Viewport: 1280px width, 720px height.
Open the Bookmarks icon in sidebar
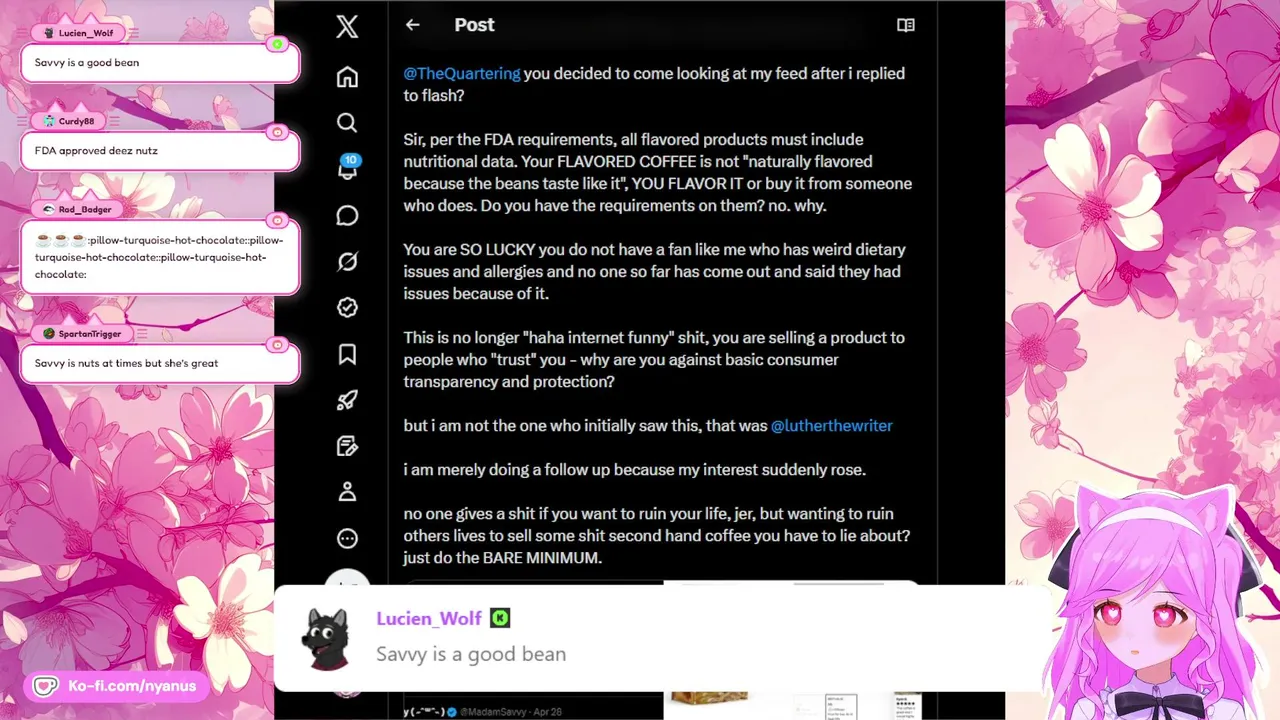(x=347, y=354)
